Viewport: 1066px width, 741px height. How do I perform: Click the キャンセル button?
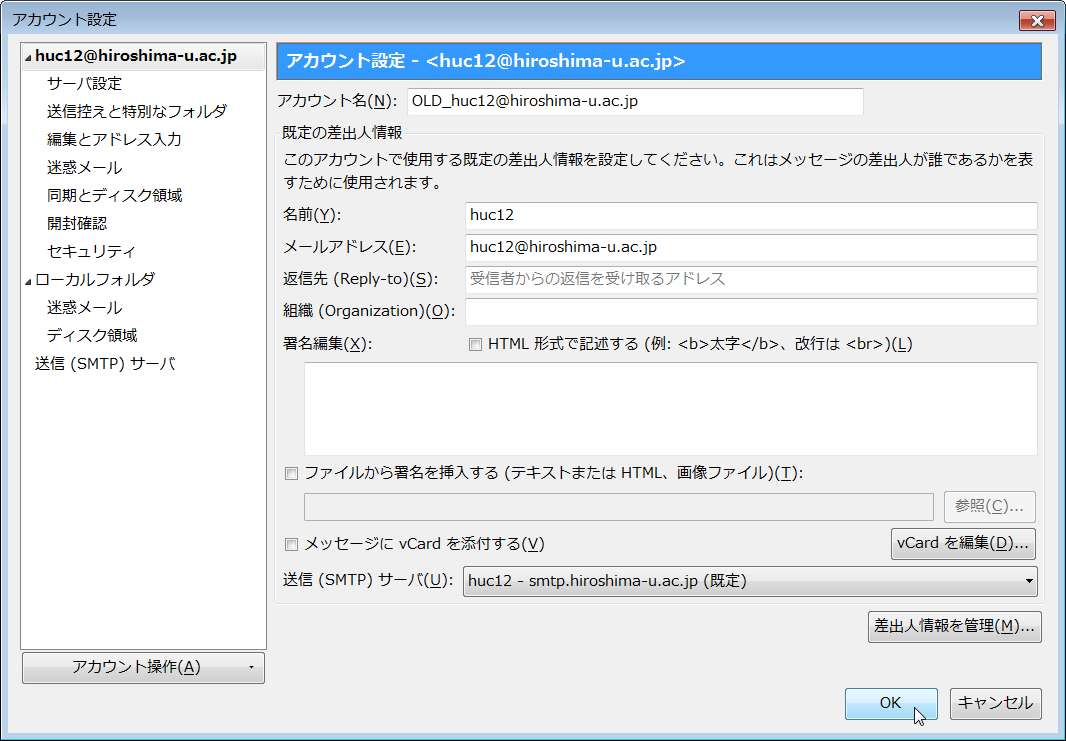(x=995, y=704)
